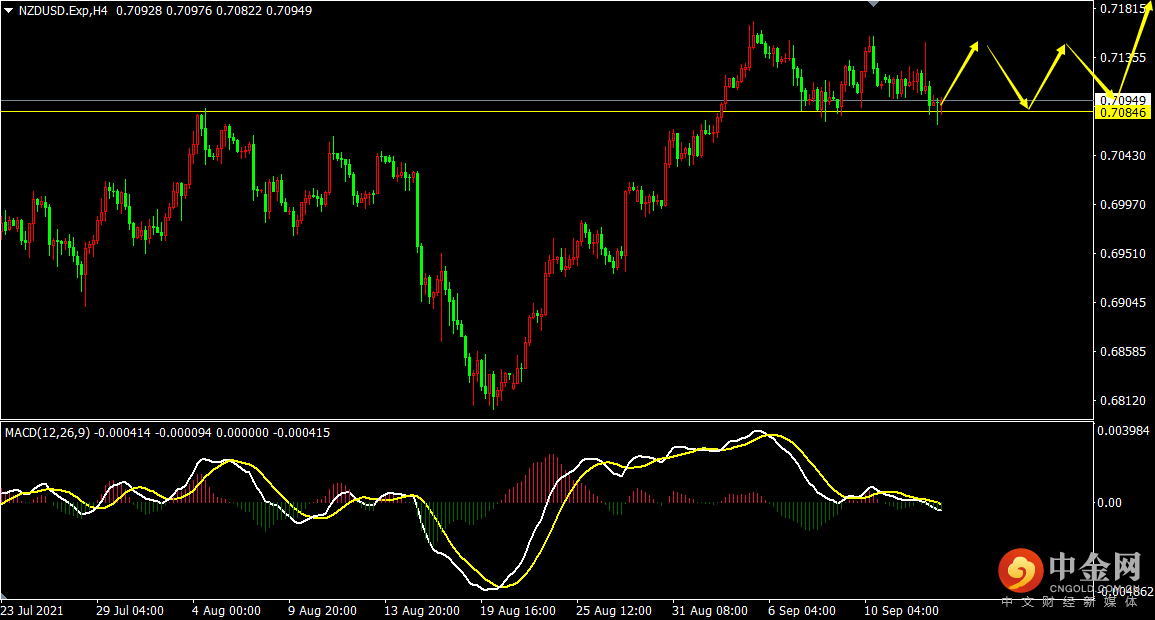Click the 19 Aug 16:00 time label
1155x620 pixels.
518,611
